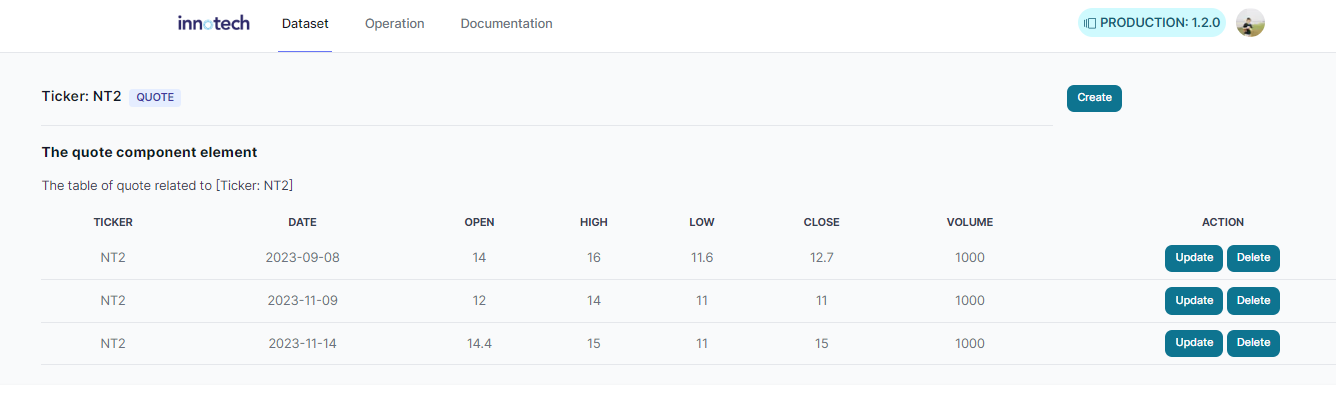Screen dimensions: 1336x416
Task: Click the CLOSE column header
Action: pos(821,222)
